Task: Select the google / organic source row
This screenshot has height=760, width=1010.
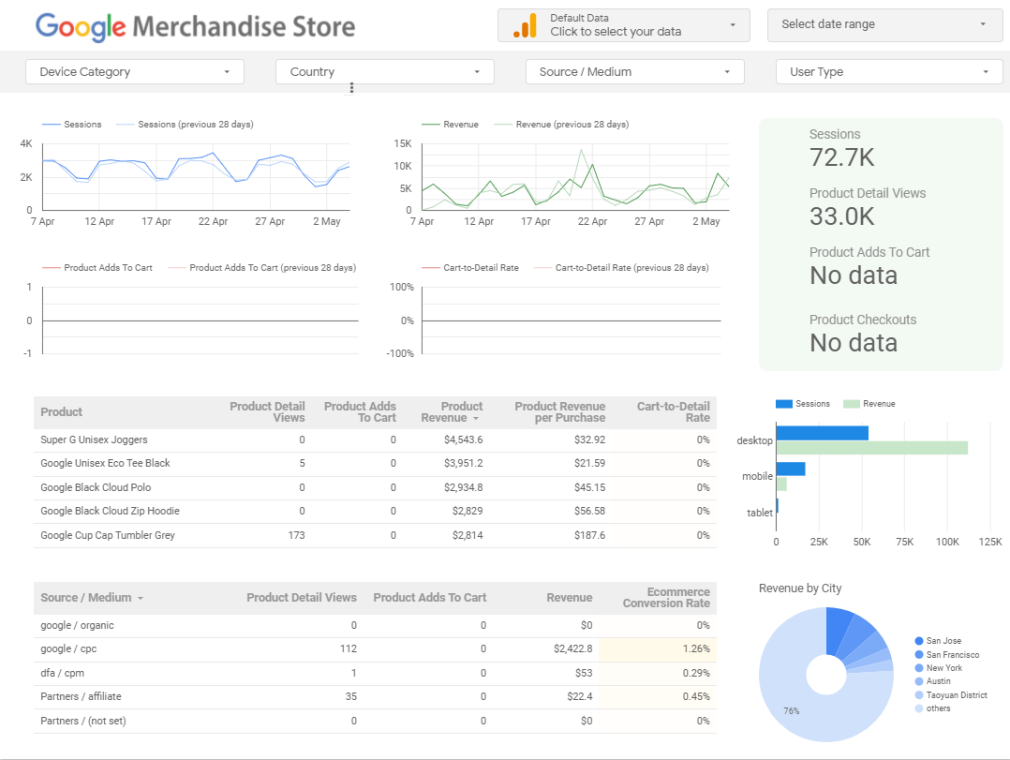Action: click(375, 625)
